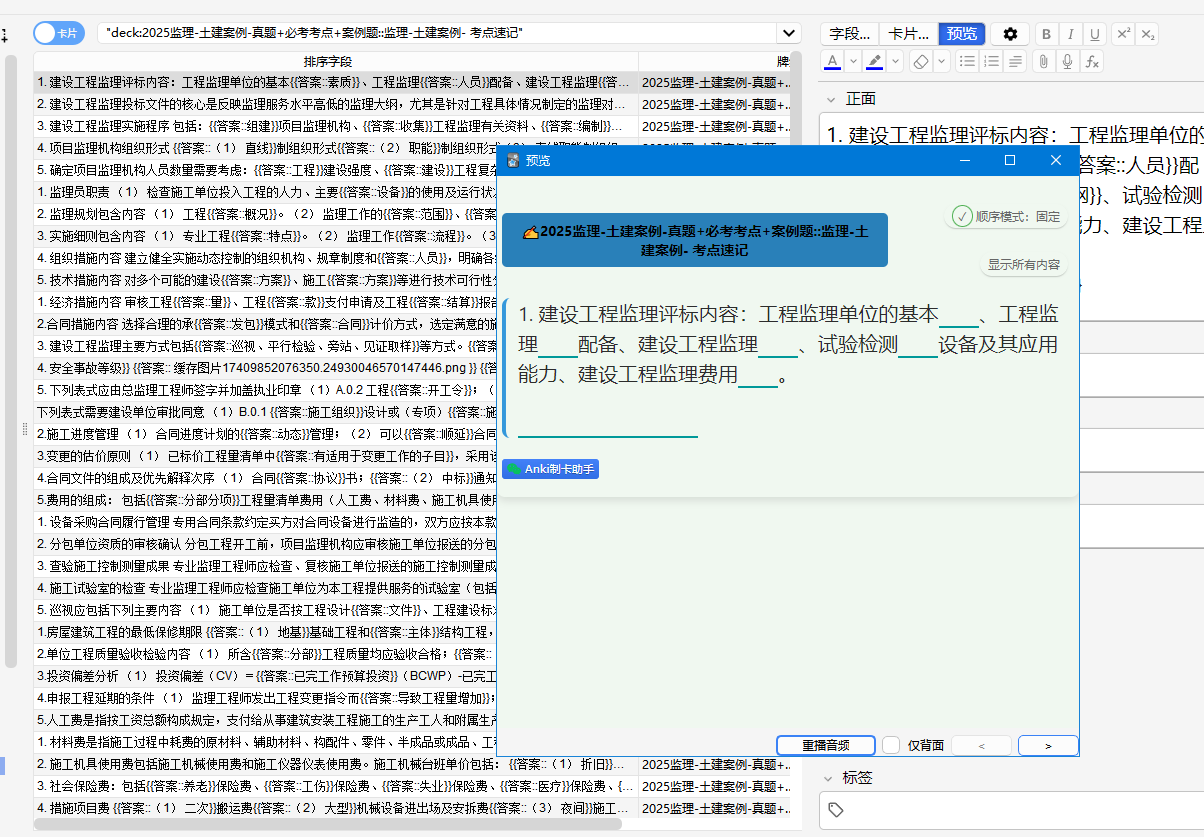Select row '1. 监理员职责'
This screenshot has height=837, width=1204.
265,191
